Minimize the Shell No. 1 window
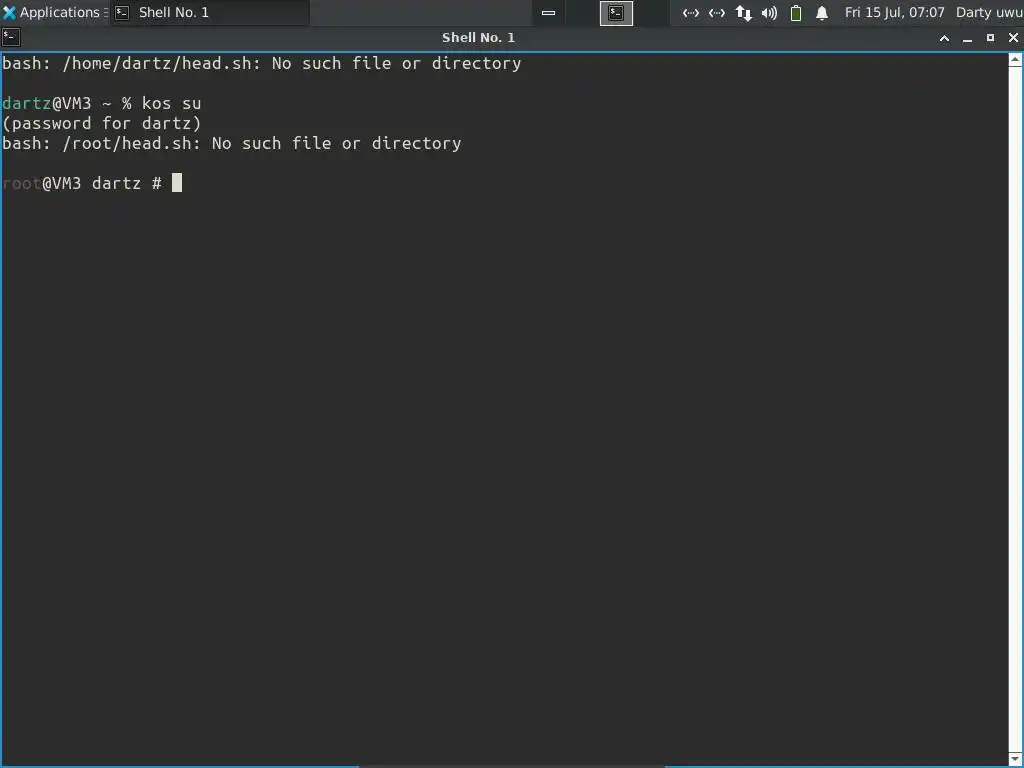Image resolution: width=1024 pixels, height=768 pixels. pos(967,38)
